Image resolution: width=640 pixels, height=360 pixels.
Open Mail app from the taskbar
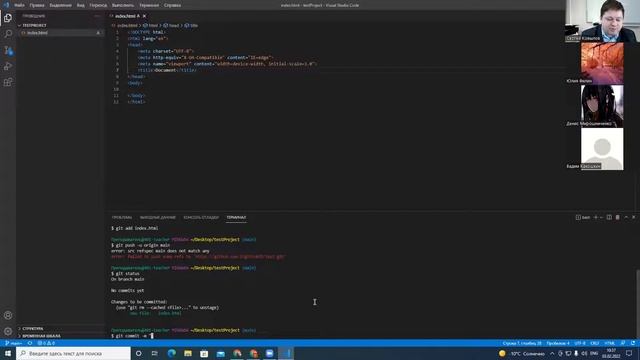tap(220, 353)
